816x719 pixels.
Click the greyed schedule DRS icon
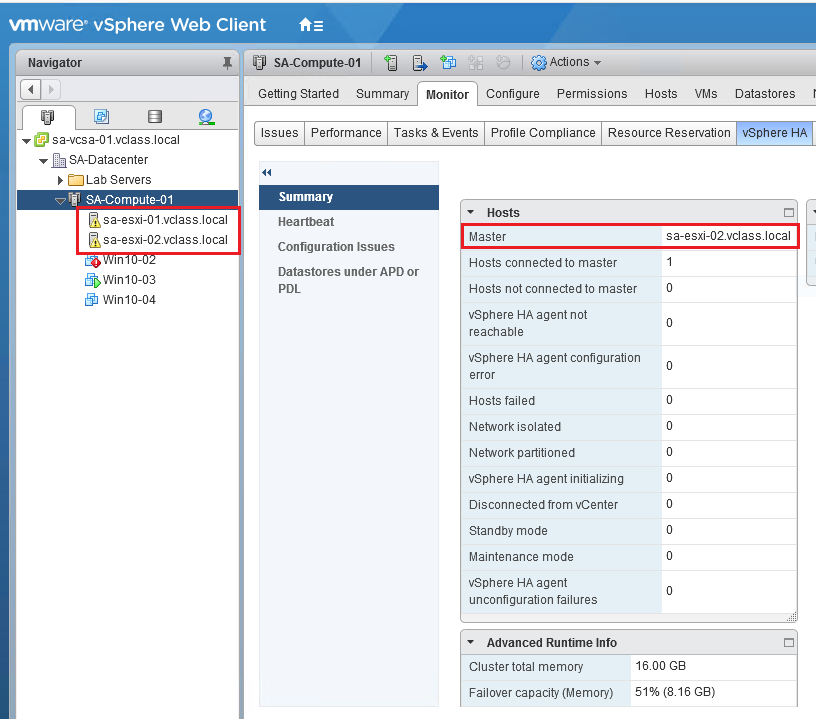click(503, 62)
